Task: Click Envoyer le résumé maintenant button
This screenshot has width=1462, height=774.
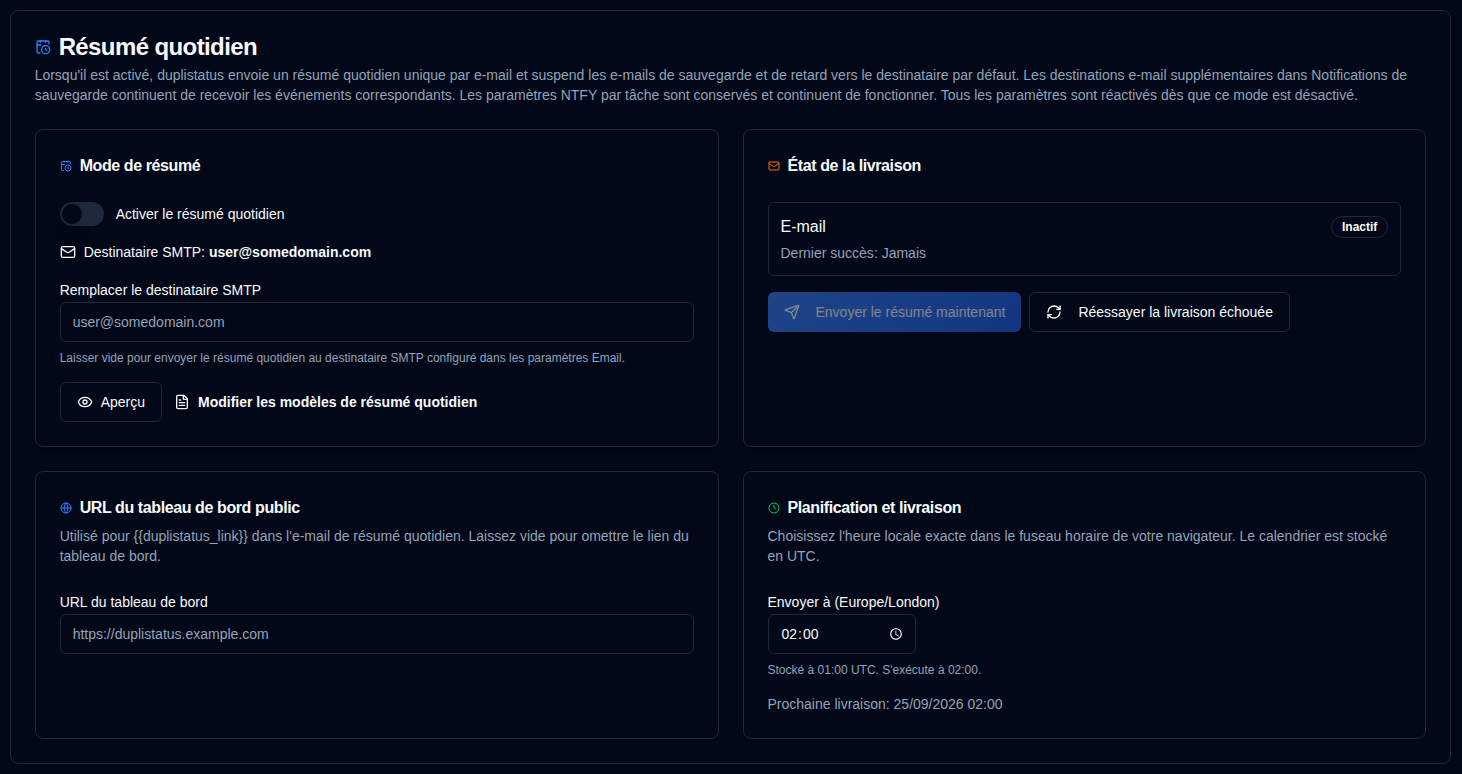Action: (894, 312)
